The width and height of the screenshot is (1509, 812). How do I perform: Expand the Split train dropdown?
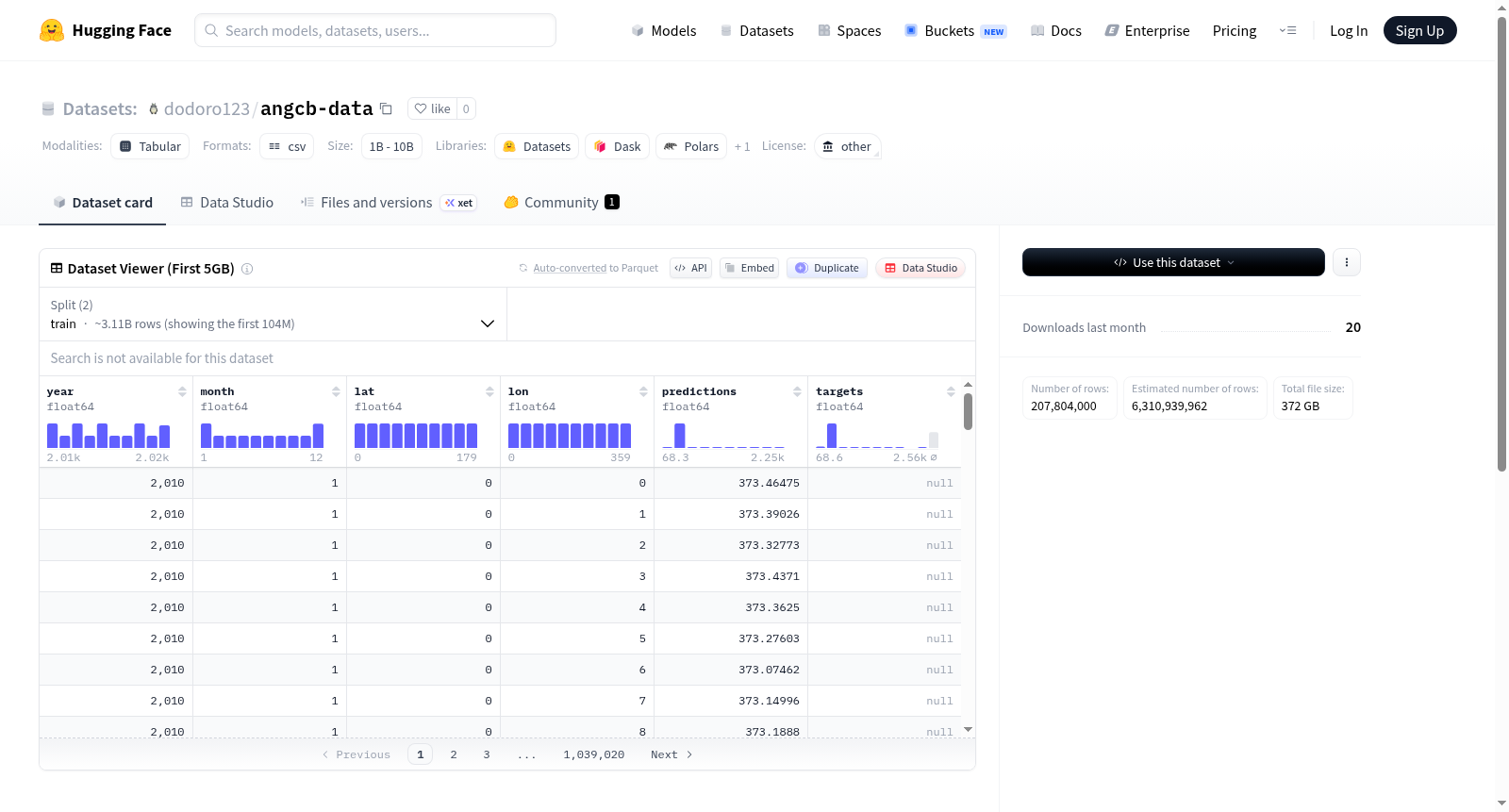coord(273,314)
